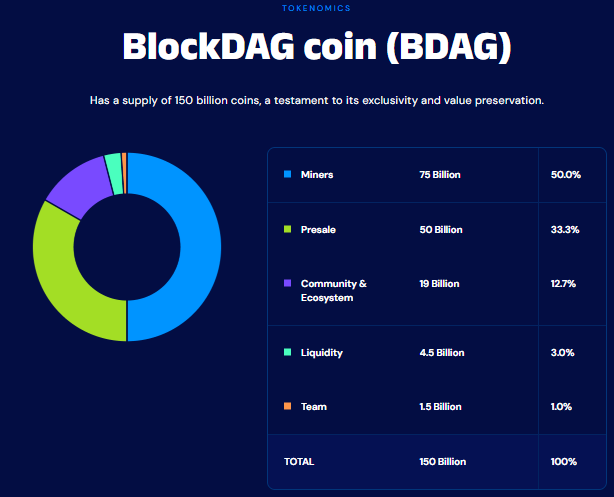The image size is (614, 497).
Task: Select the thin orange Team slice
Action: 125,173
